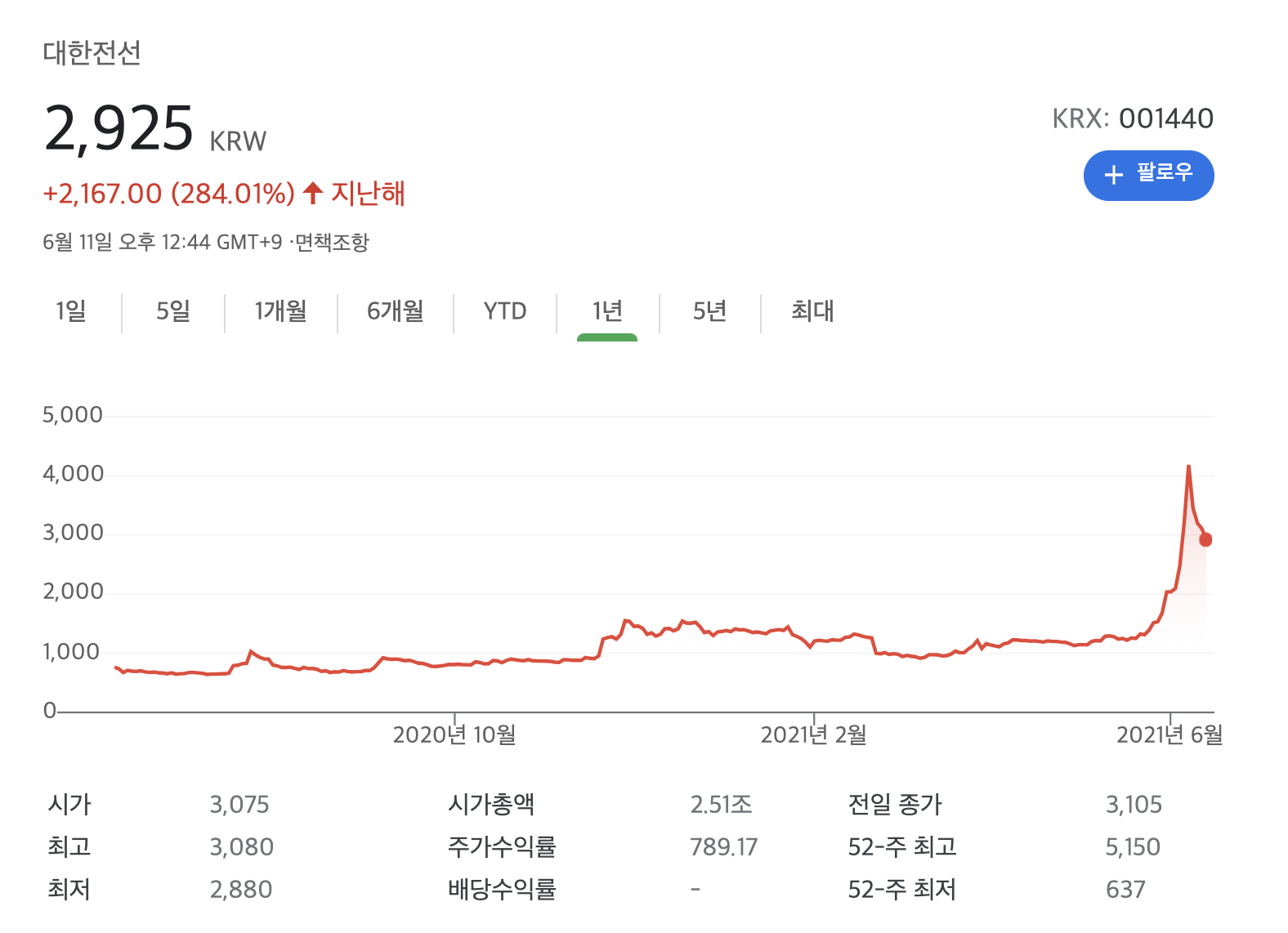Click the 시가총액 label

pyautogui.click(x=491, y=804)
